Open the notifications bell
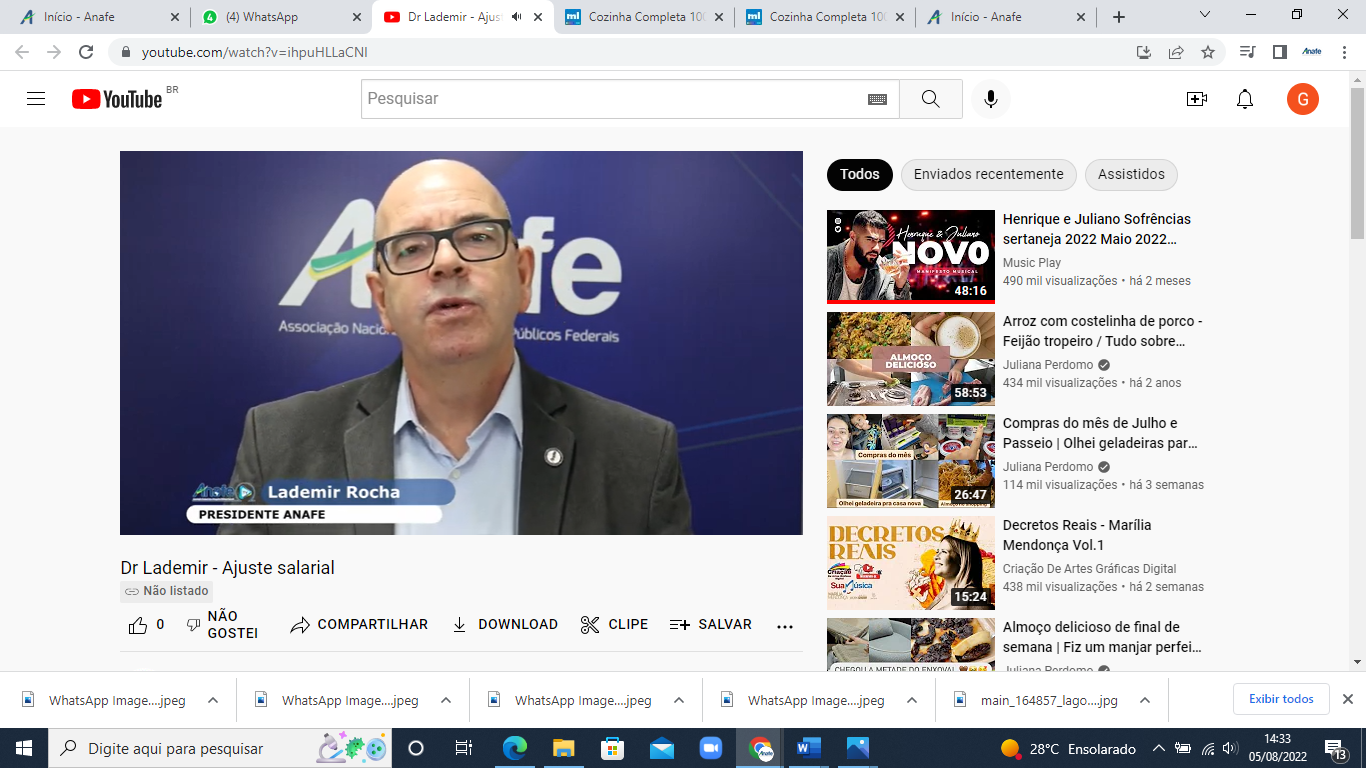Screen dimensions: 1366x768 click(1245, 99)
